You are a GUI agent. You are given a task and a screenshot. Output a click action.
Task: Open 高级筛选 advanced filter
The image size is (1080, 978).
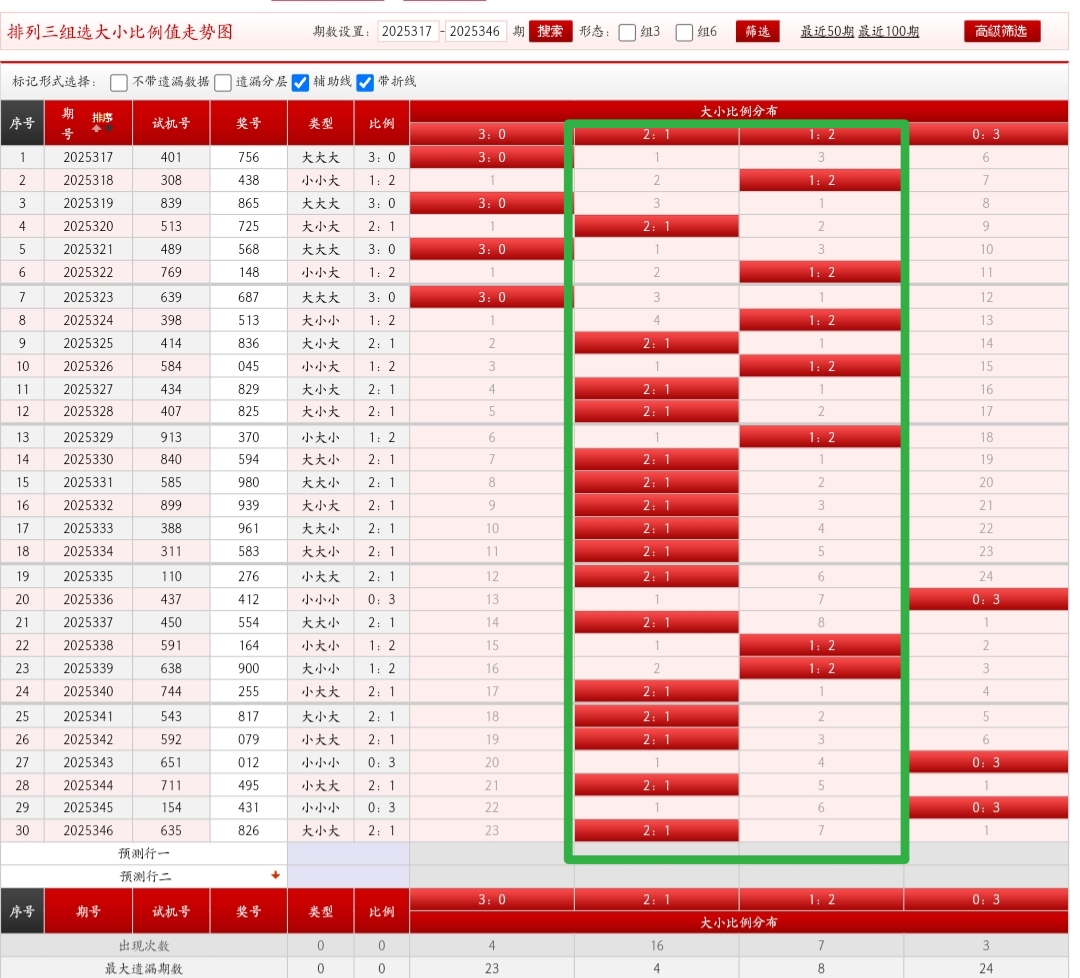click(1001, 31)
